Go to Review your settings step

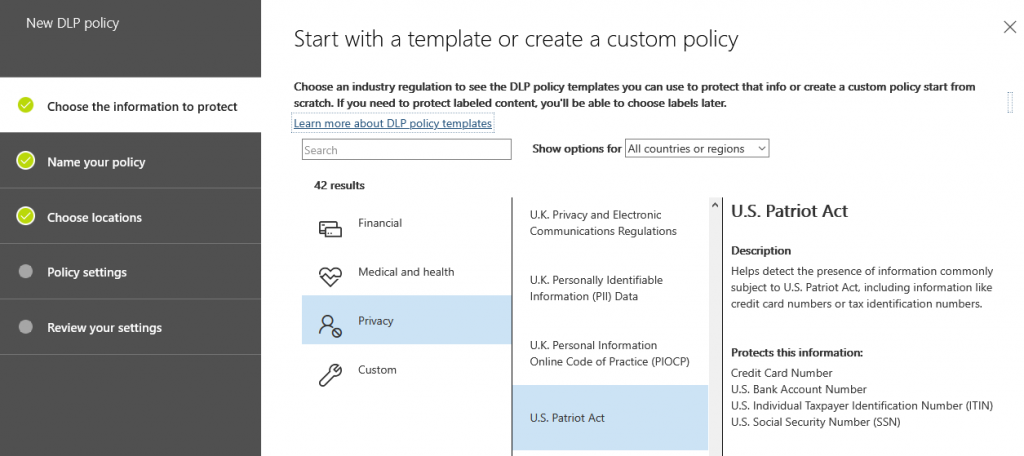coord(104,328)
